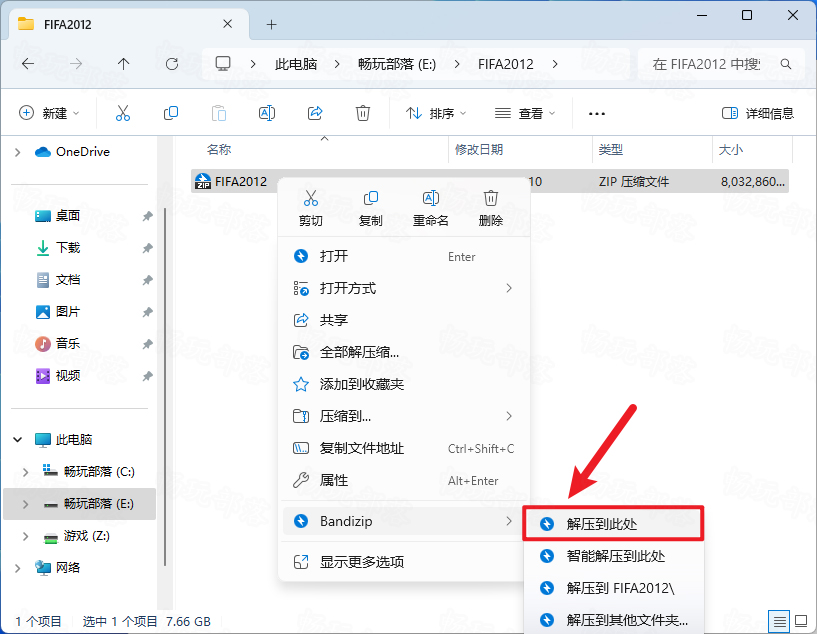817x634 pixels.
Task: Select 添加到收藏夹 menu entry
Action: point(404,384)
